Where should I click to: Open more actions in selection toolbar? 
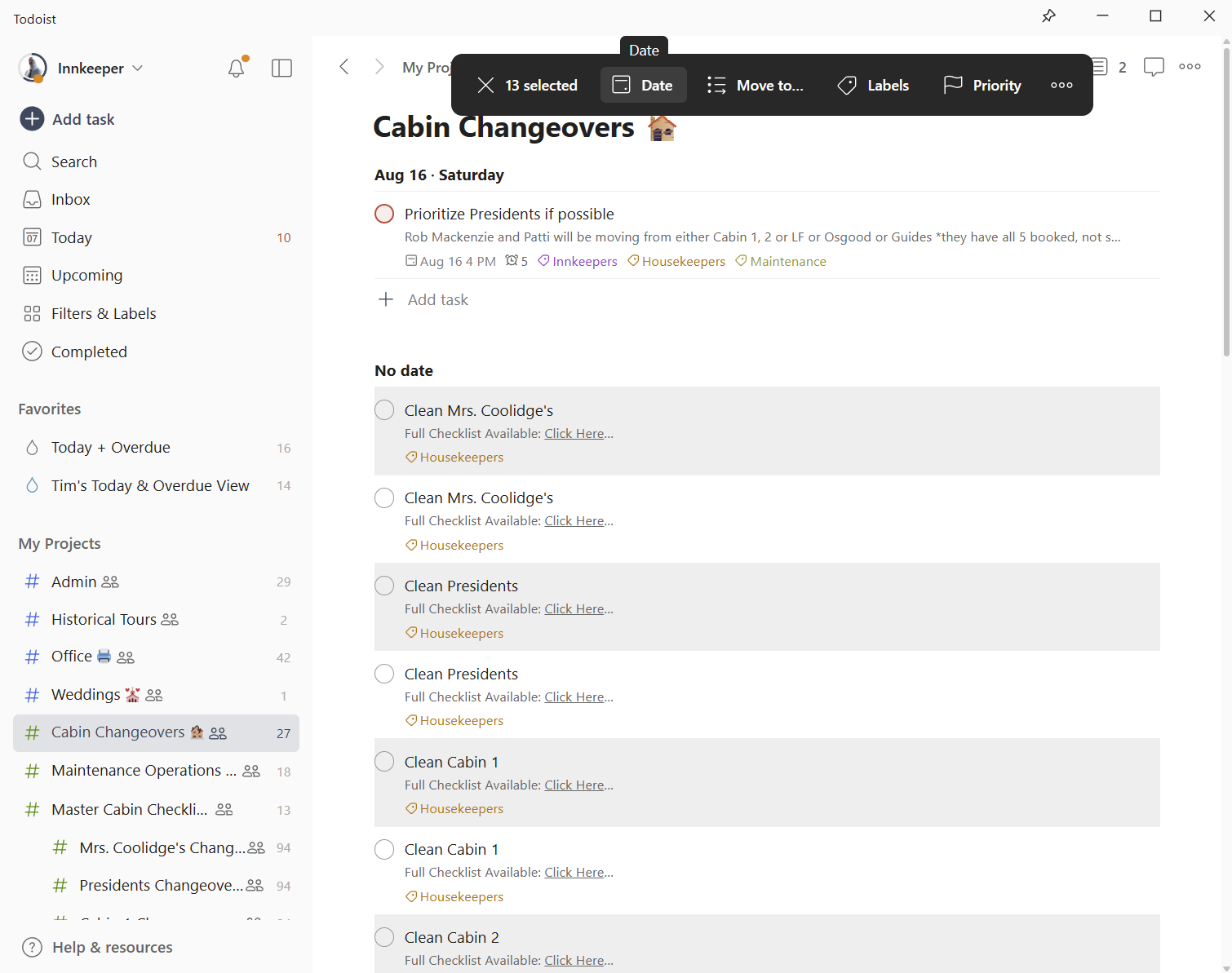point(1061,86)
